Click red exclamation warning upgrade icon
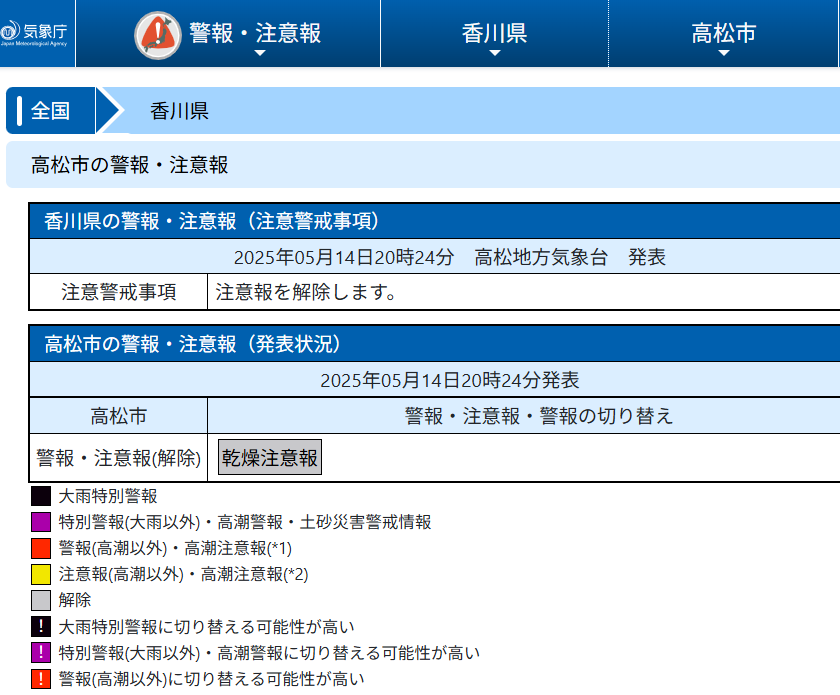 coord(41,679)
